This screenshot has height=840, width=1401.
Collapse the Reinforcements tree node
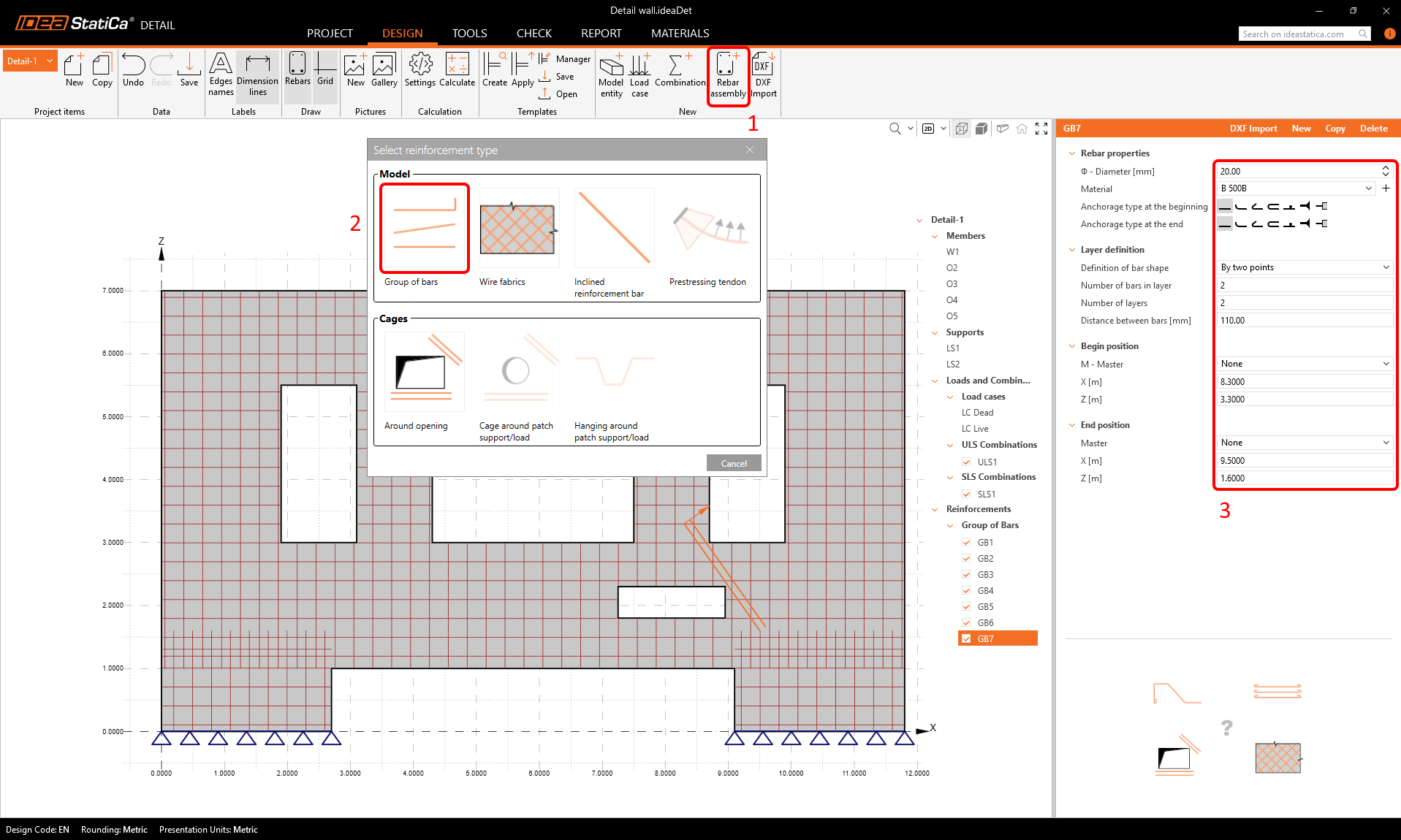pyautogui.click(x=935, y=510)
